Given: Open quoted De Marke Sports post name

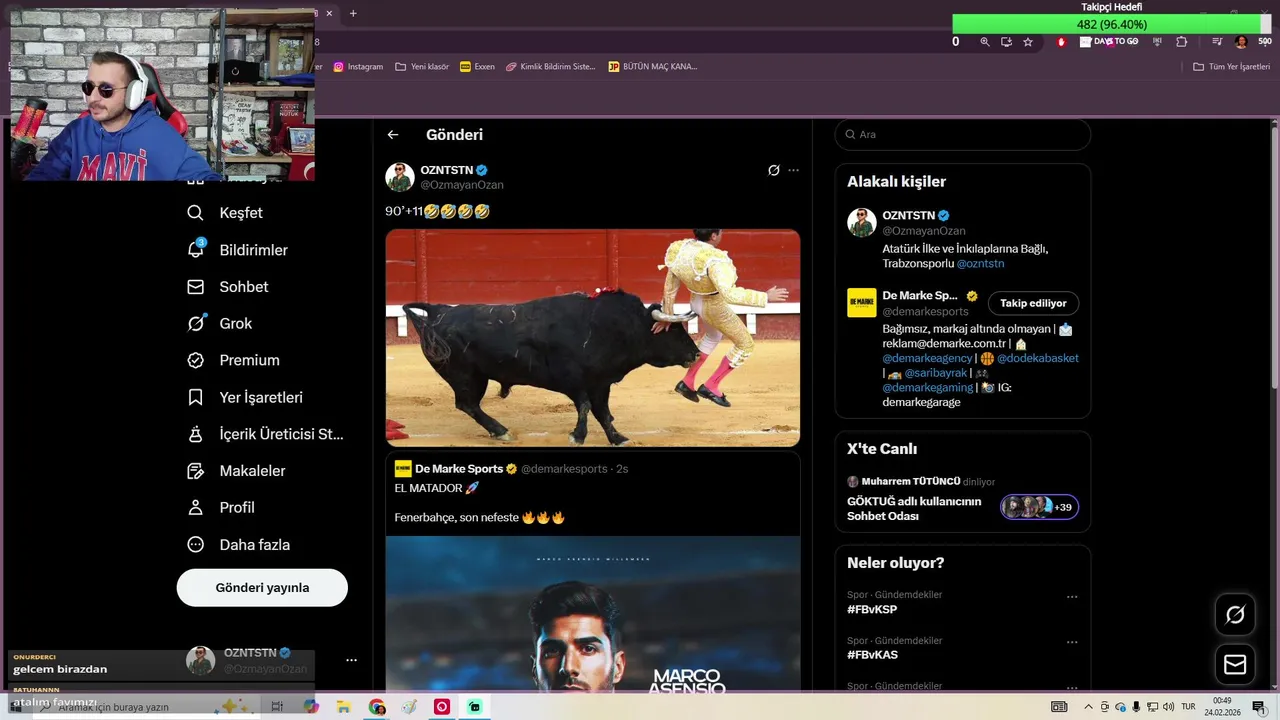Looking at the screenshot, I should coord(459,469).
